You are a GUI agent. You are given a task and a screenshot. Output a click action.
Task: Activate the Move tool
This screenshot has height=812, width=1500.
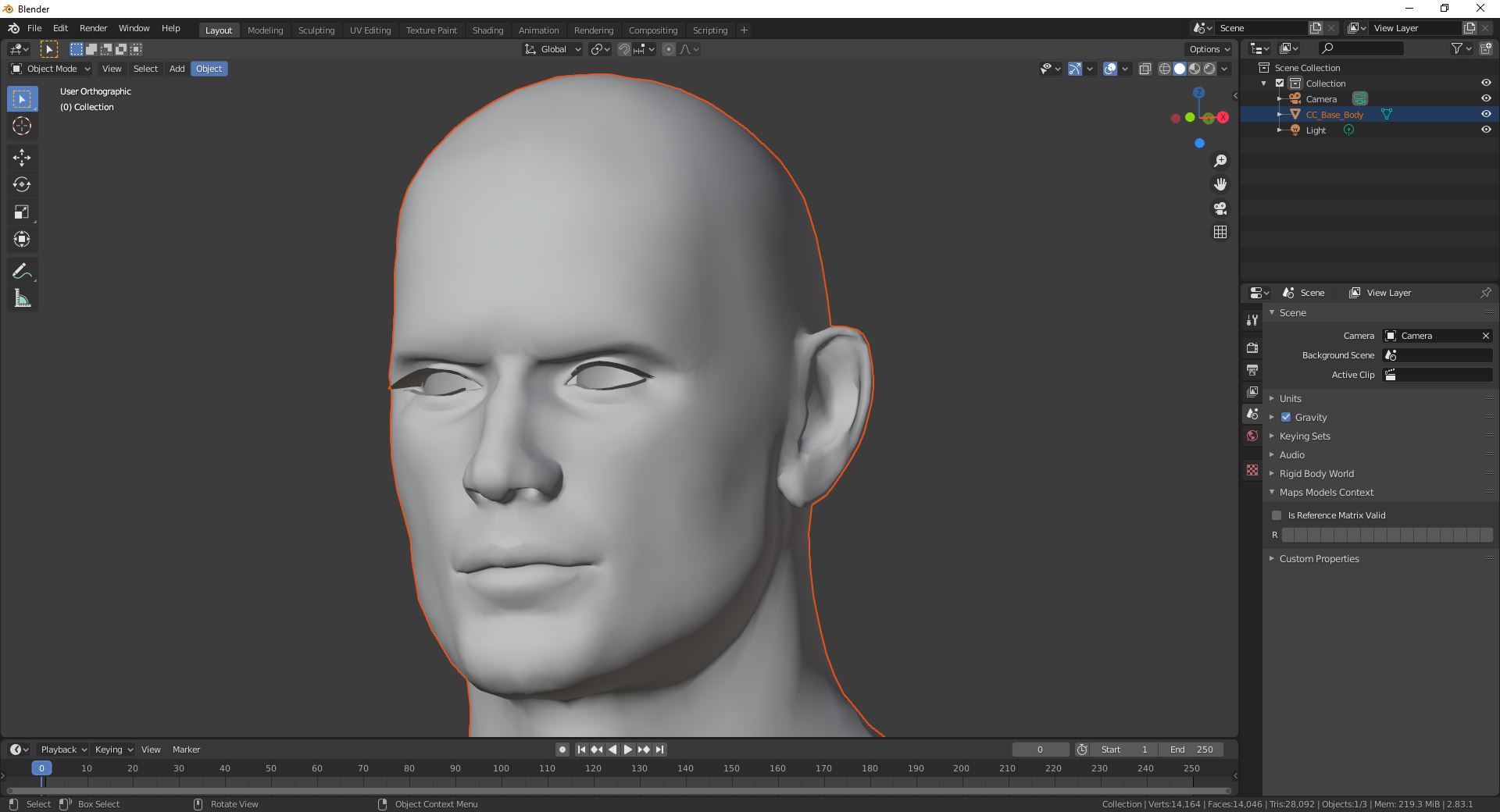point(22,158)
